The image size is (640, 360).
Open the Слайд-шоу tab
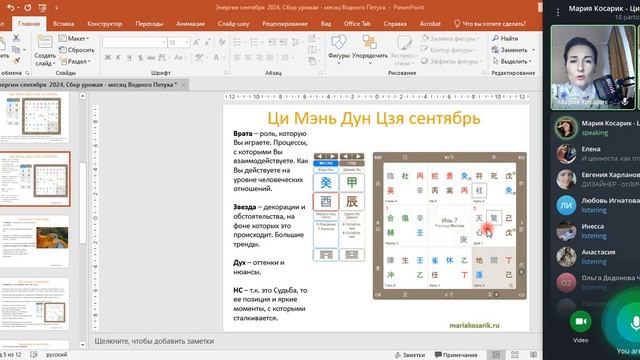(233, 24)
